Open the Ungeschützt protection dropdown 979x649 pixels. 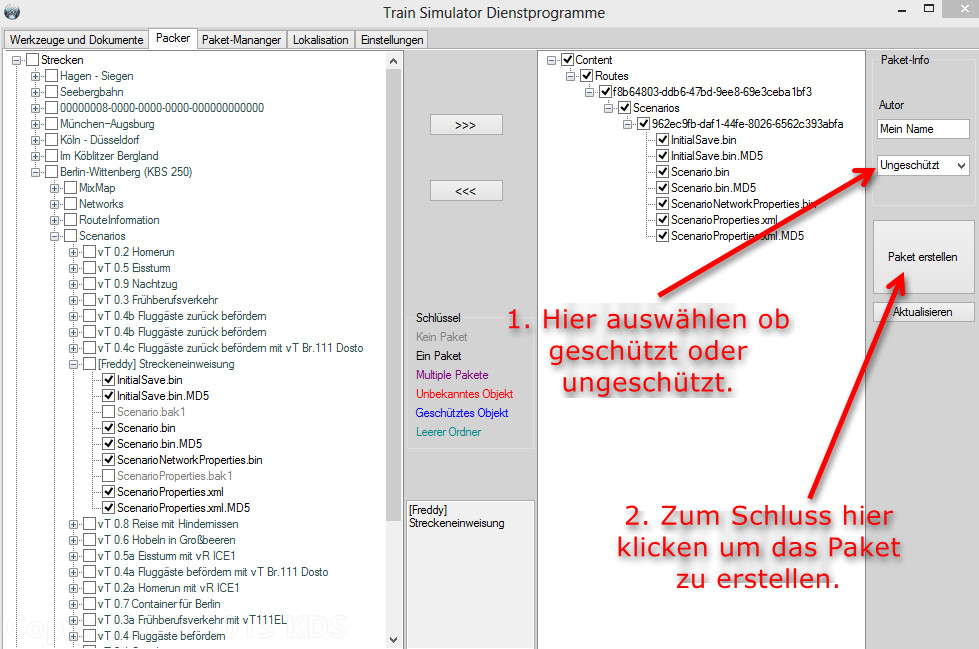point(922,165)
